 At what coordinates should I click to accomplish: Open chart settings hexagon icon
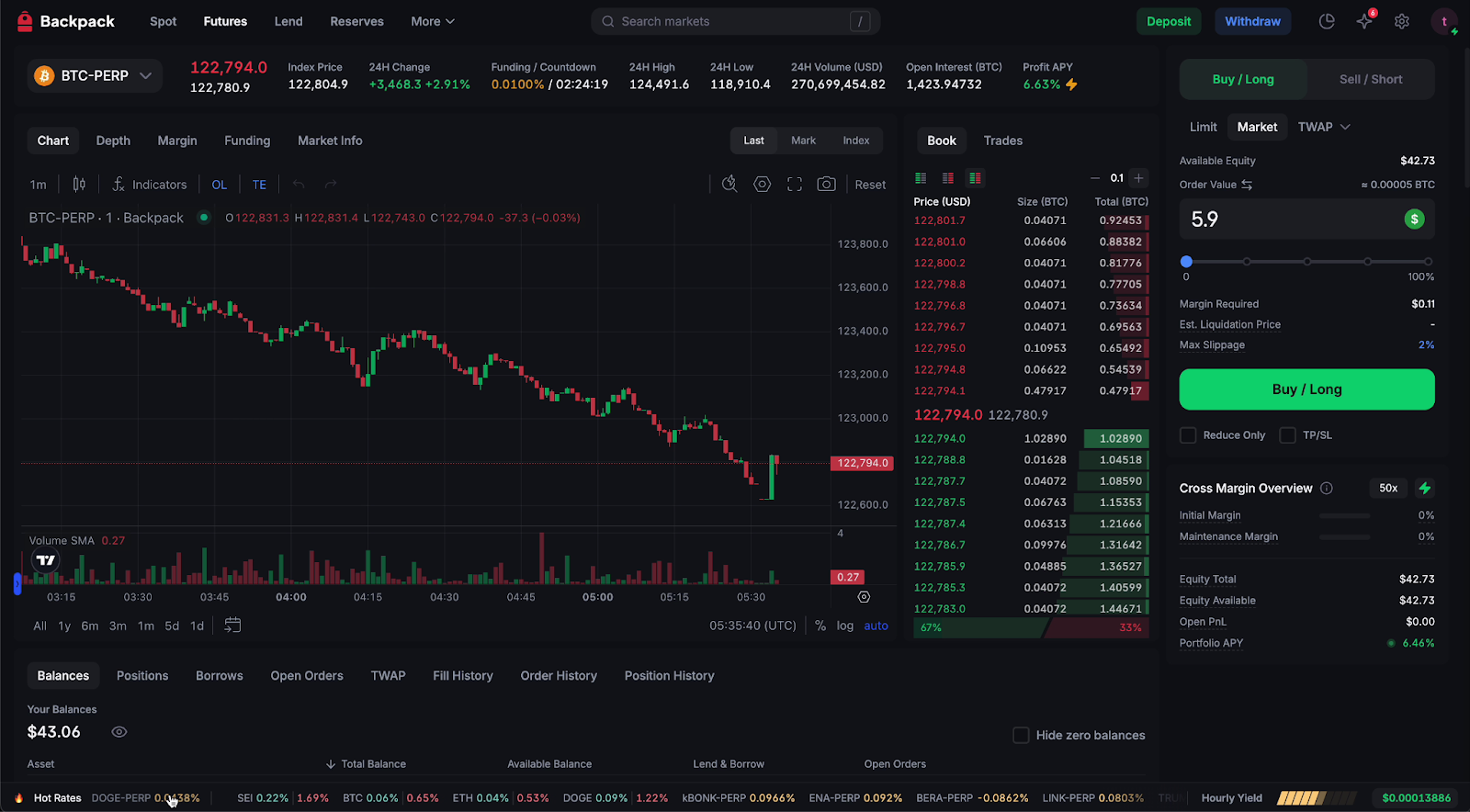pyautogui.click(x=762, y=184)
